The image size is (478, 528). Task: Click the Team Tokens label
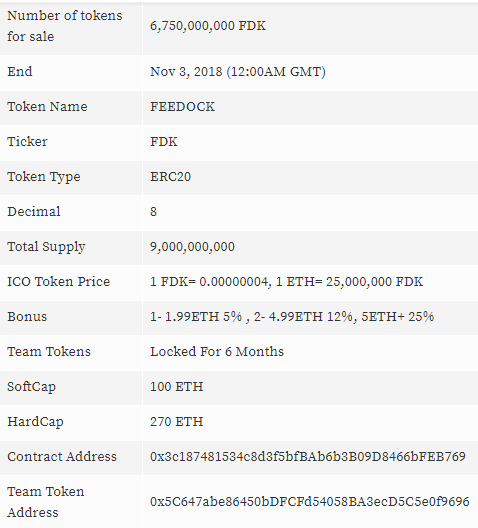49,352
